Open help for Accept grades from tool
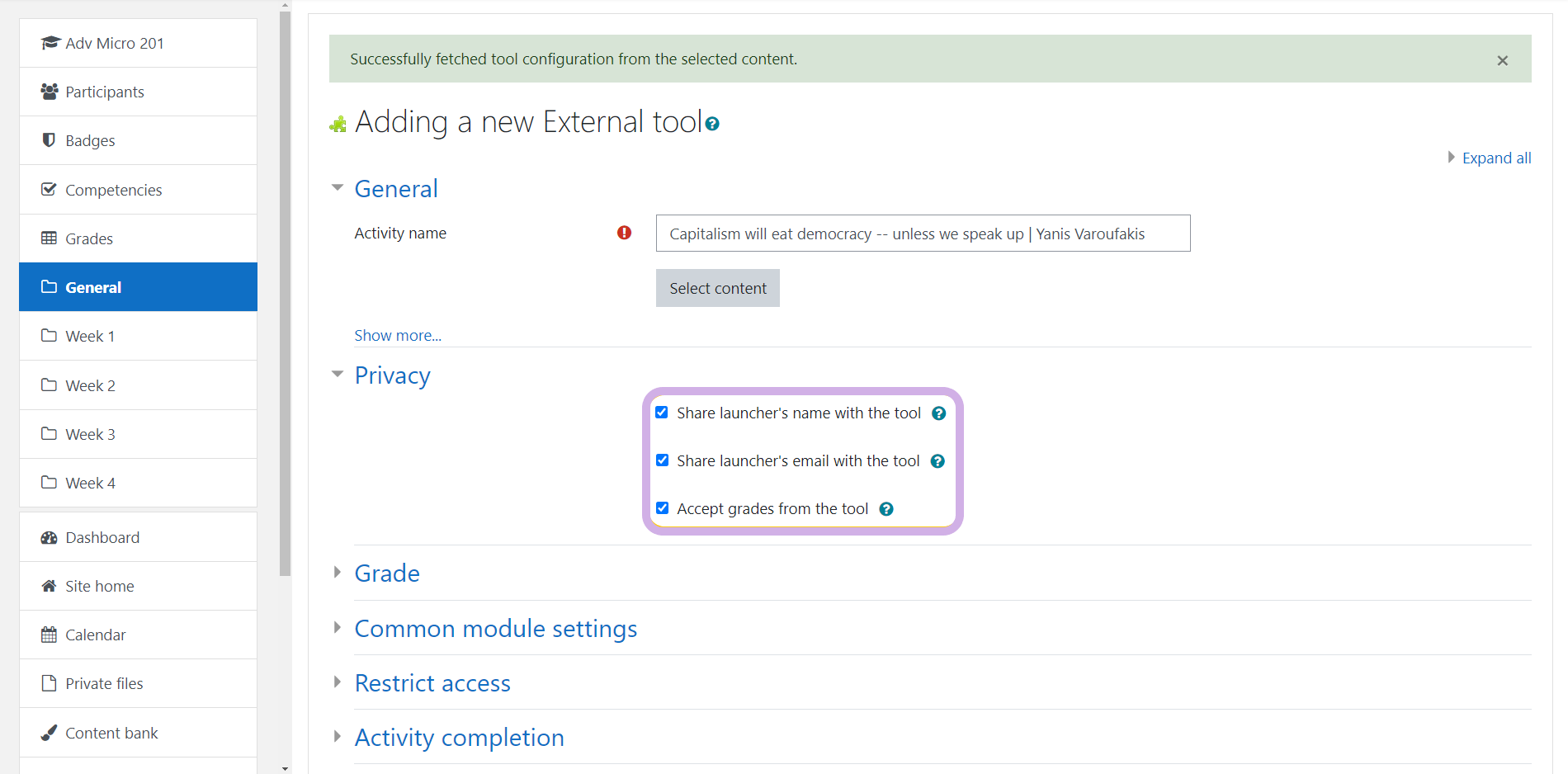Viewport: 1568px width, 774px height. [x=886, y=509]
